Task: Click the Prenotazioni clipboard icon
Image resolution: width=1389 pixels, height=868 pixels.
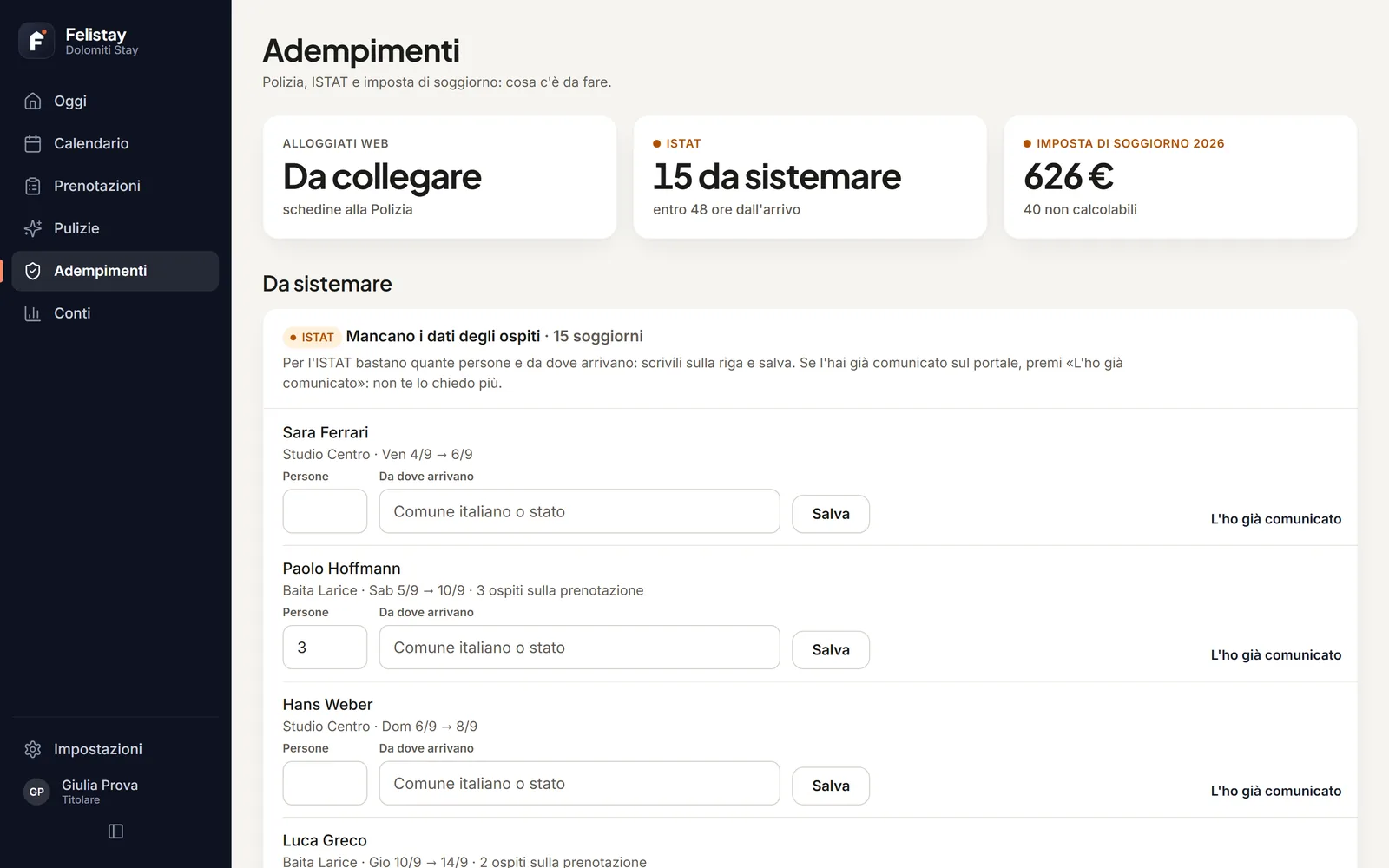Action: pyautogui.click(x=33, y=186)
